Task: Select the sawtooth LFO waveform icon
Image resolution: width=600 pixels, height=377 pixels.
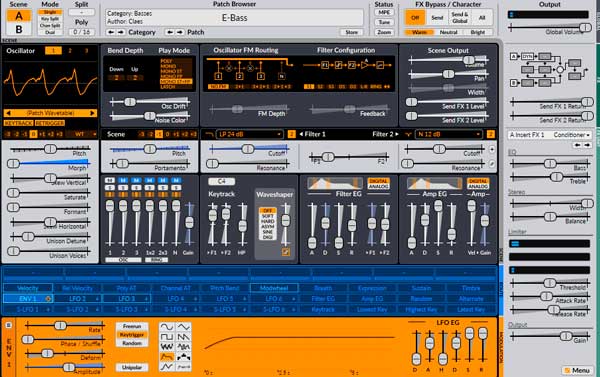Action: pos(184,337)
